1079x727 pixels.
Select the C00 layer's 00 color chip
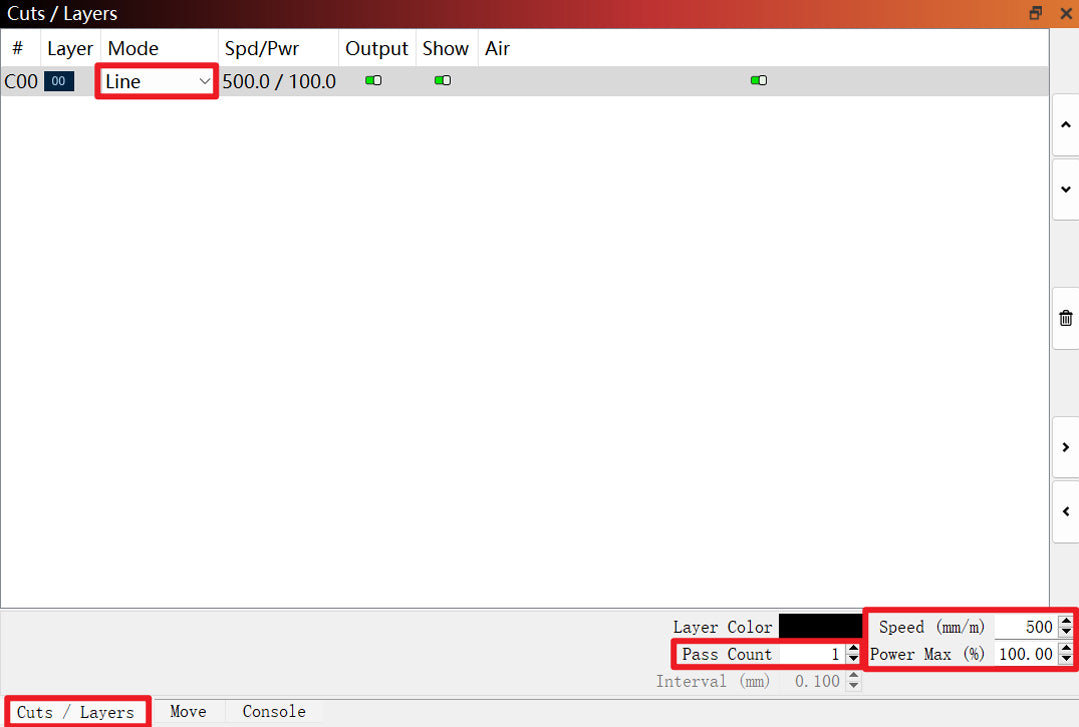[x=59, y=81]
